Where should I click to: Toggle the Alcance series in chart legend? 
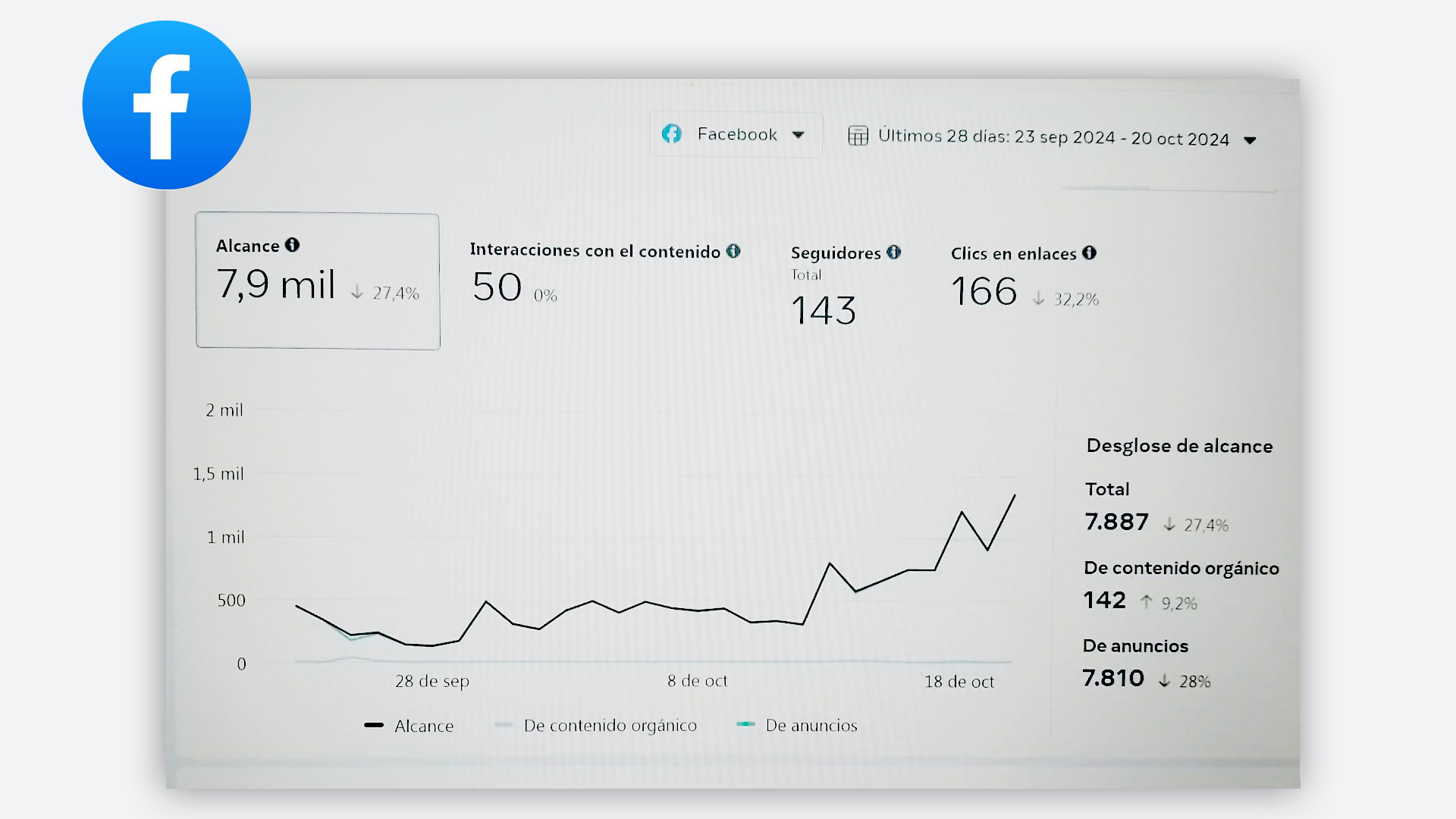pyautogui.click(x=423, y=726)
